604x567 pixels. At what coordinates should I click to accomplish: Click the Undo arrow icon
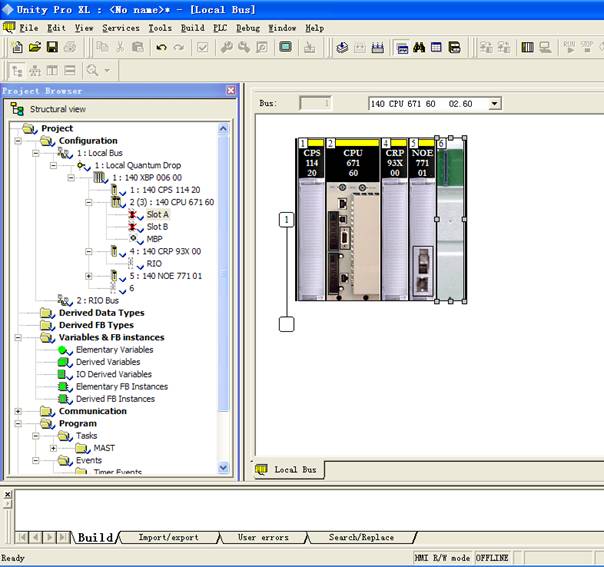[162, 47]
